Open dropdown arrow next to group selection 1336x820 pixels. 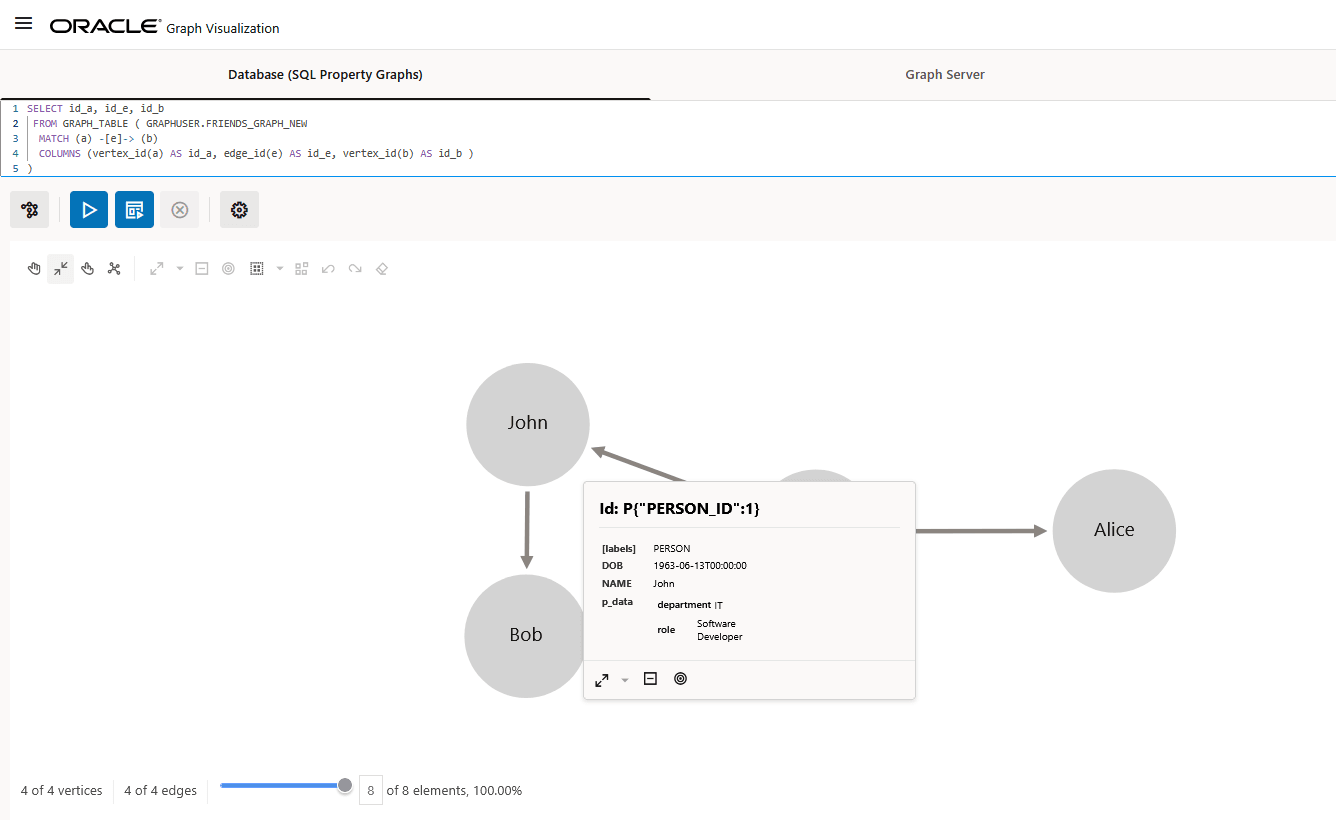[x=280, y=269]
